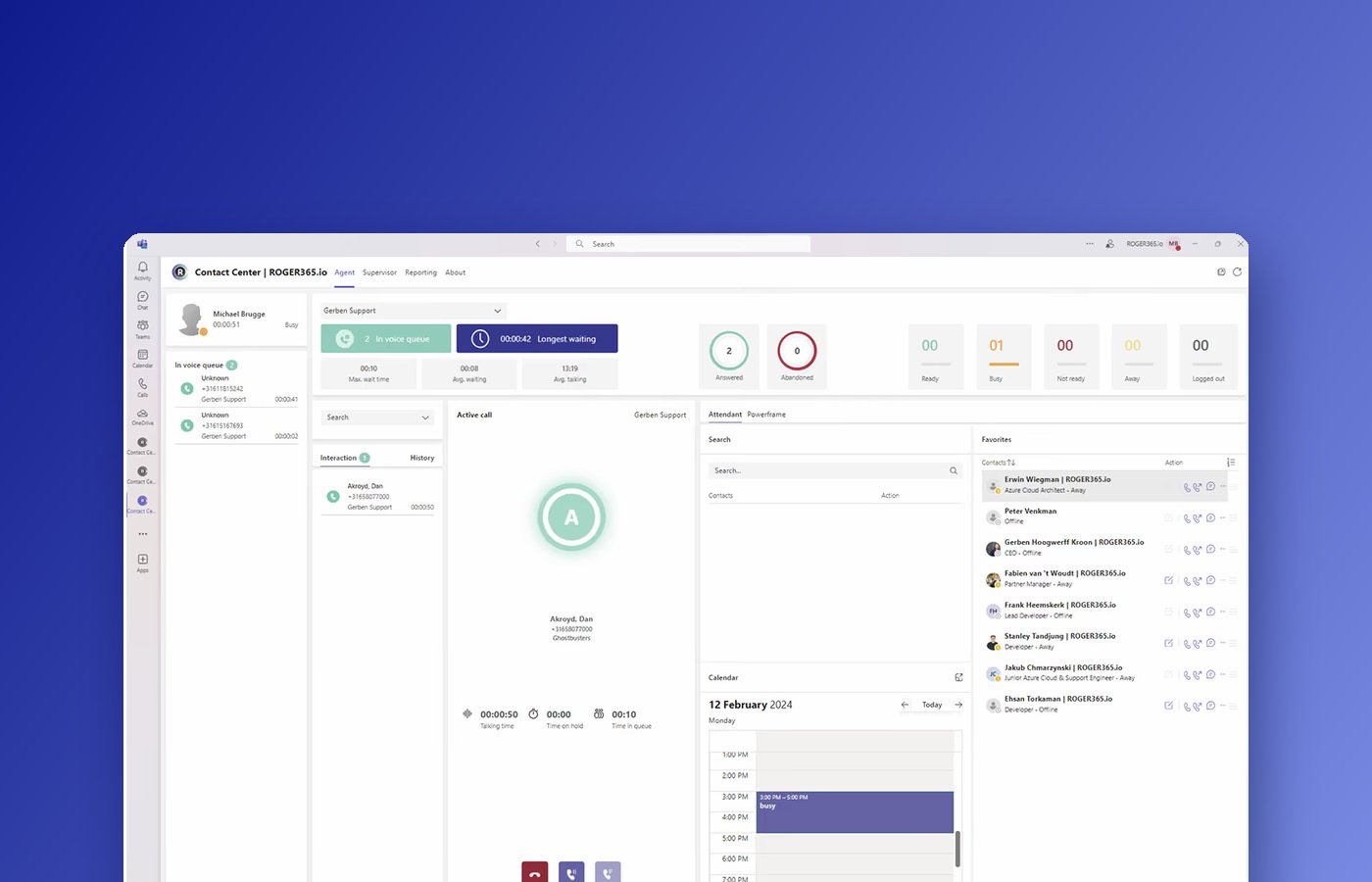The height and width of the screenshot is (882, 1372).
Task: Open Activity in the Teams sidebar
Action: coord(142,270)
